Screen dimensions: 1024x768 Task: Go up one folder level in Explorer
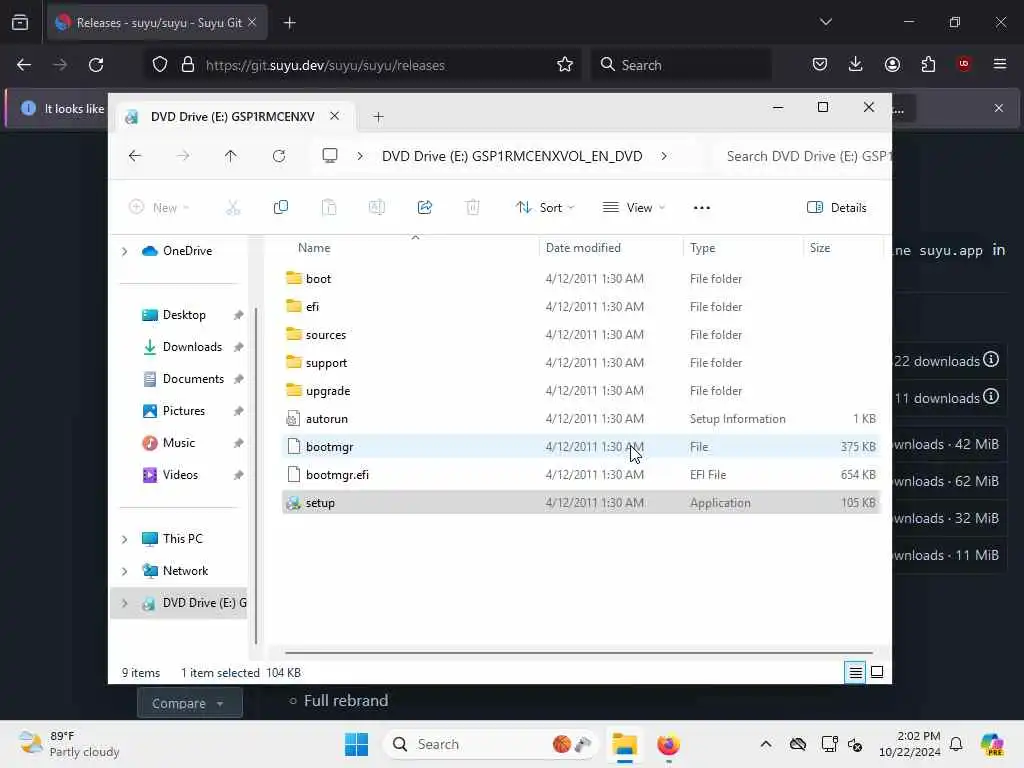point(231,156)
